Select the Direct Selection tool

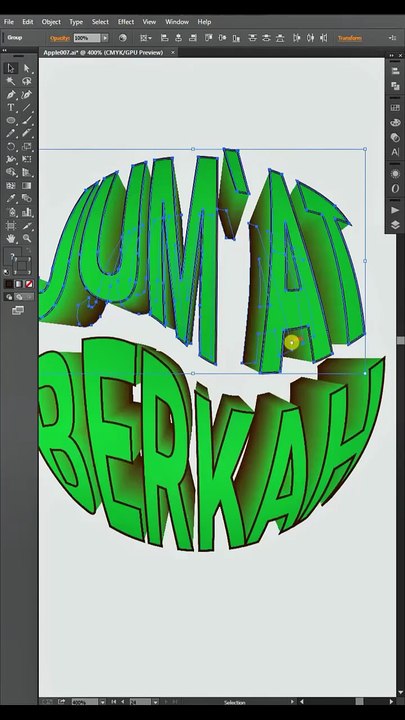[x=27, y=68]
